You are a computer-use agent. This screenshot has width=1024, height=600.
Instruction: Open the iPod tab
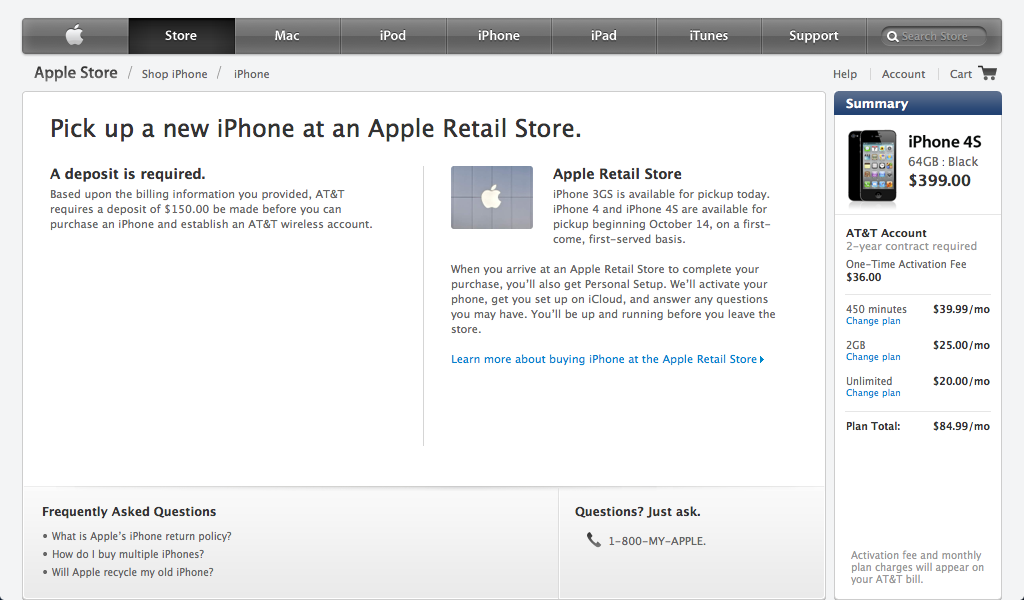click(392, 36)
